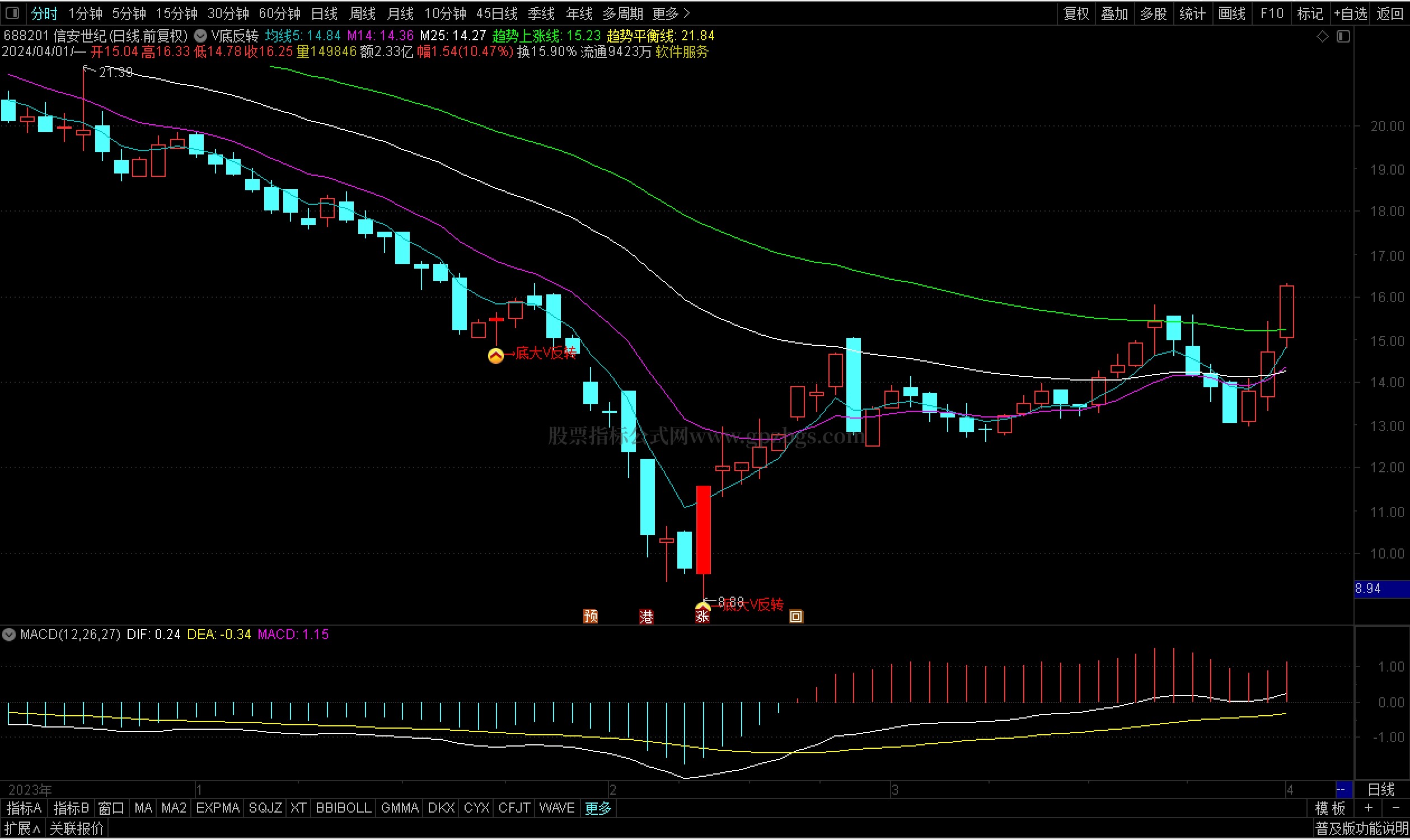Select the 15分钟 period
Image resolution: width=1410 pixels, height=840 pixels.
click(x=177, y=13)
